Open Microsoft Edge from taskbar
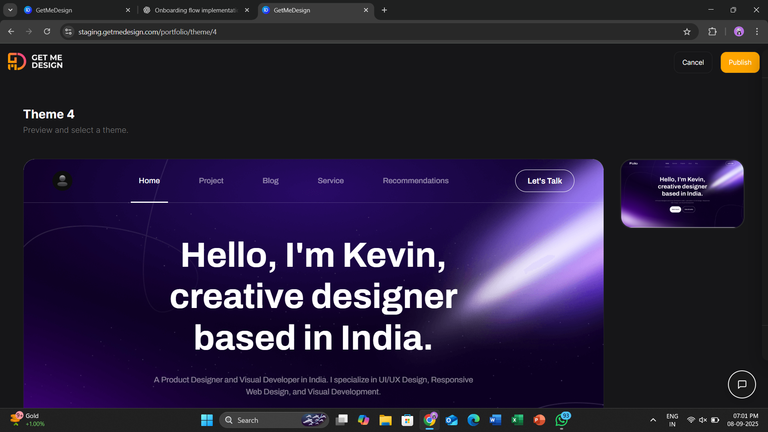The image size is (768, 432). (x=474, y=420)
